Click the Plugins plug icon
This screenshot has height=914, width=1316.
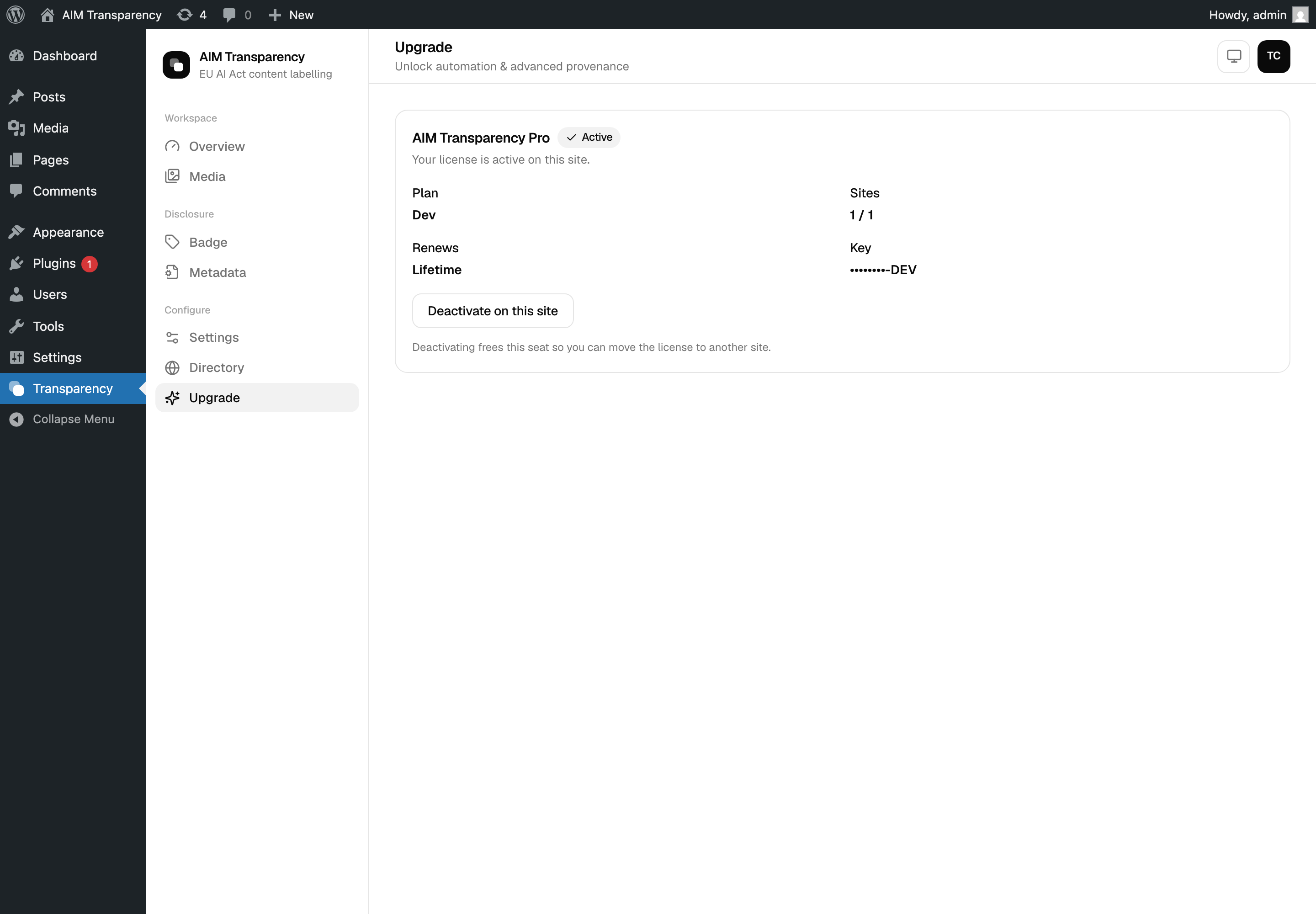click(16, 263)
